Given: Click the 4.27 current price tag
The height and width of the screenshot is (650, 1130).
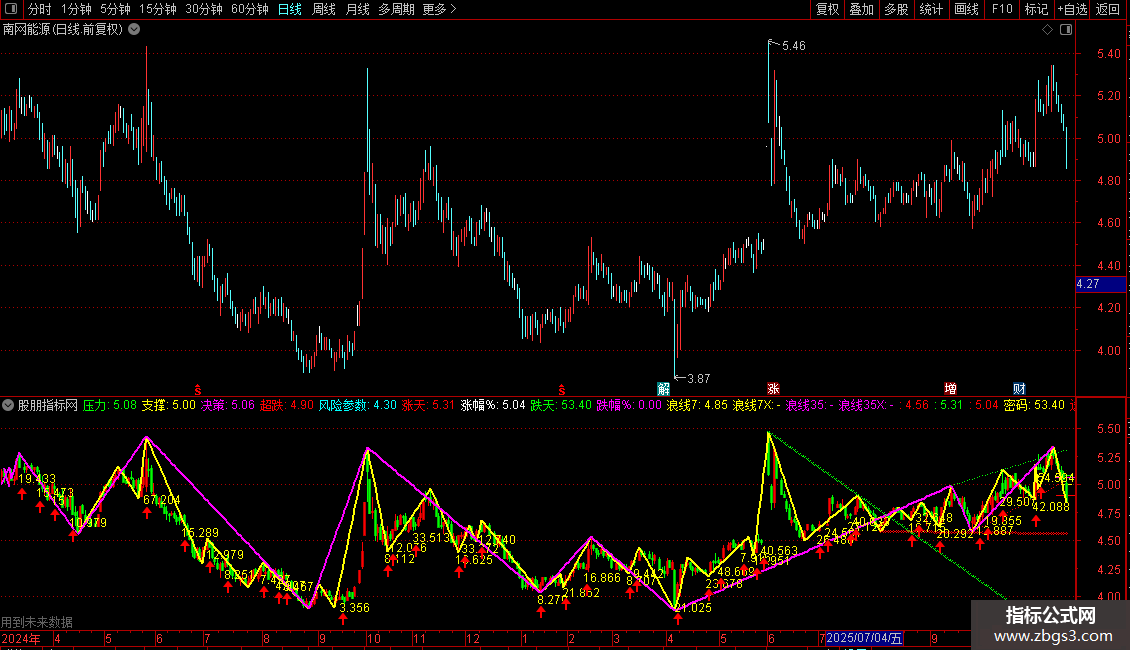Looking at the screenshot, I should (x=1100, y=284).
